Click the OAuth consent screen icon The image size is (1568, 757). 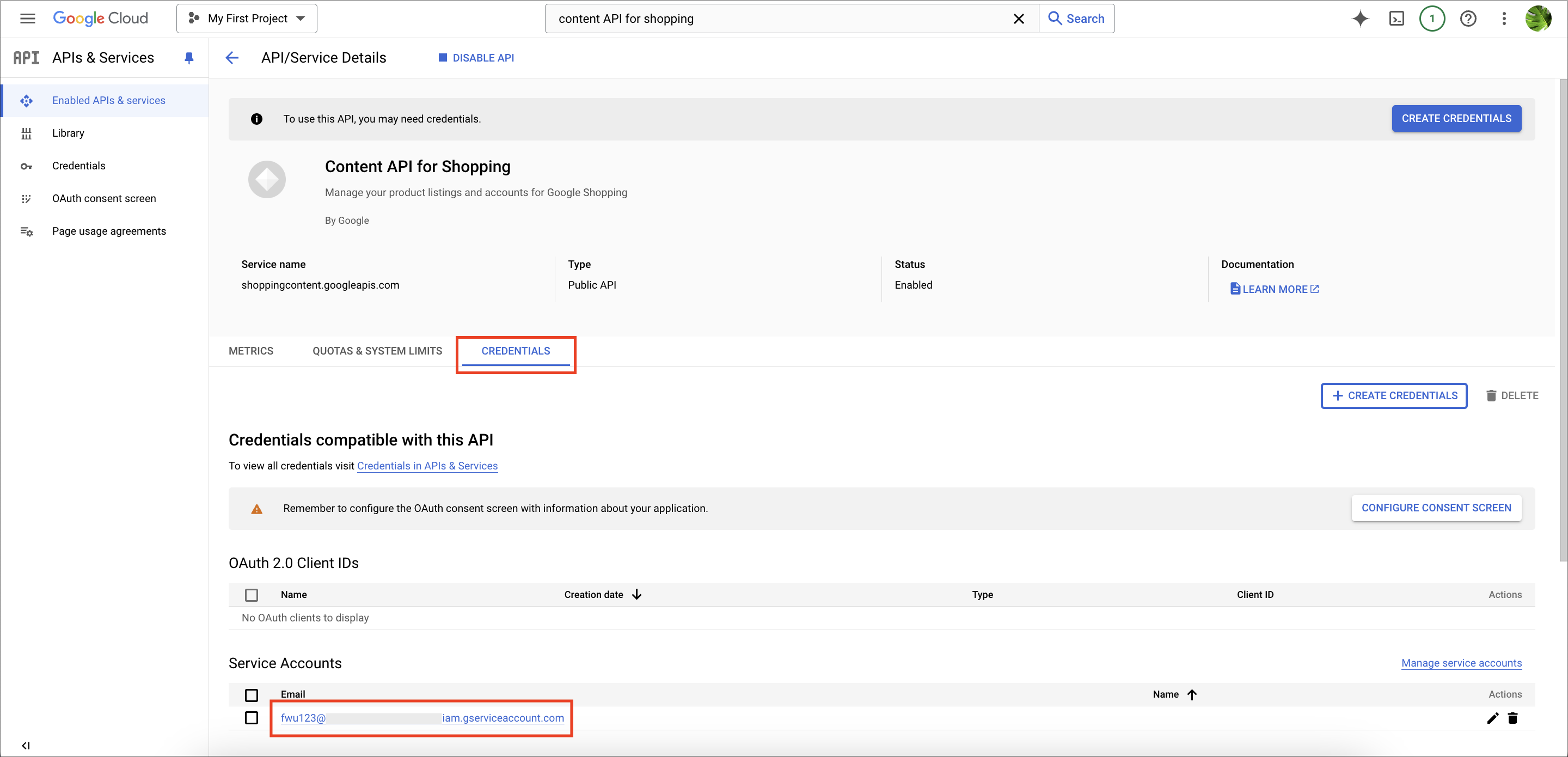pos(26,199)
